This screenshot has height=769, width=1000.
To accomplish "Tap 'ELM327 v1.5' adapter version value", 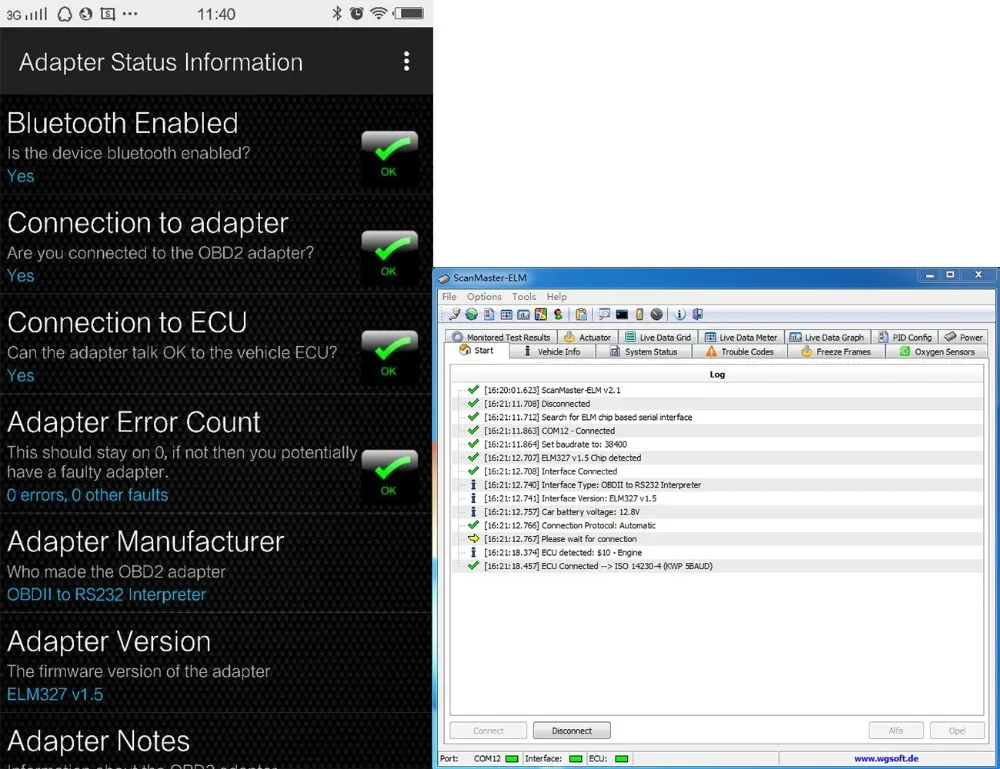I will point(55,694).
